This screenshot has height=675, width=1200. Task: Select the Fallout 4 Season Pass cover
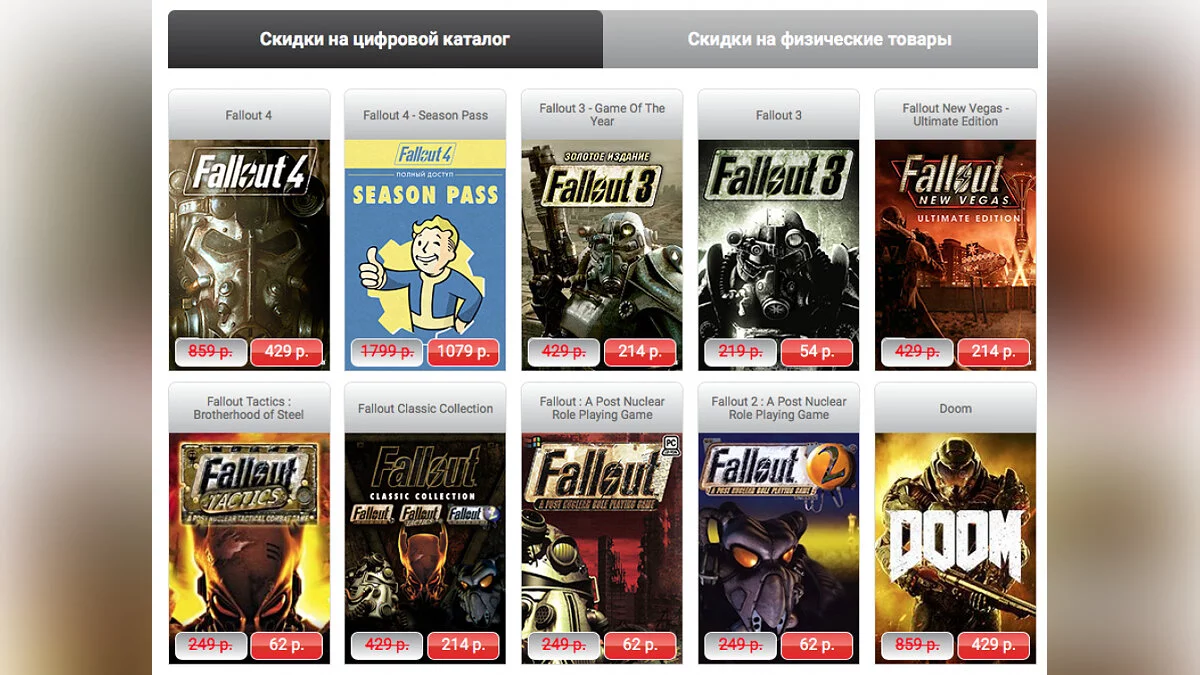tap(425, 255)
